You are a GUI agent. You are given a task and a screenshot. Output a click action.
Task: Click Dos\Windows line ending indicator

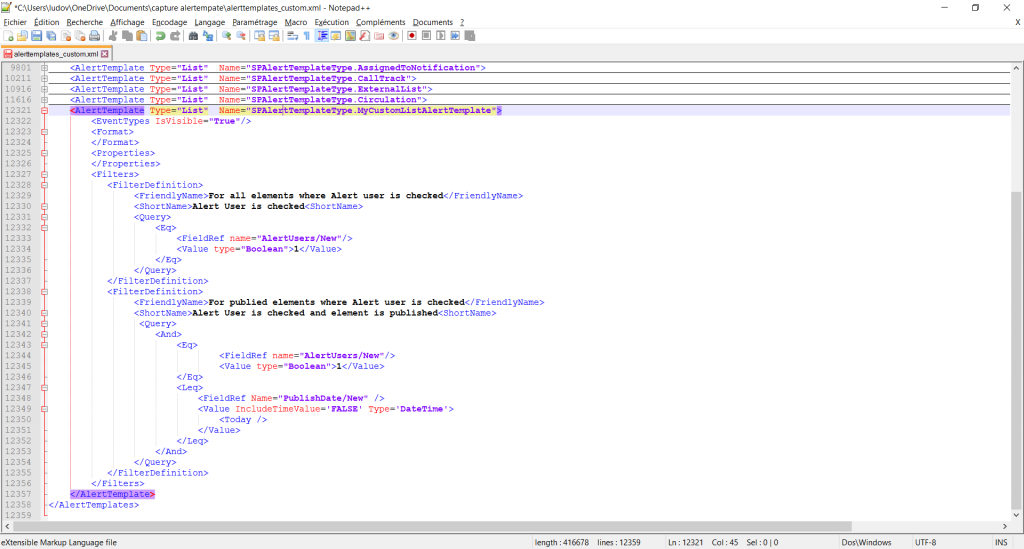point(866,542)
